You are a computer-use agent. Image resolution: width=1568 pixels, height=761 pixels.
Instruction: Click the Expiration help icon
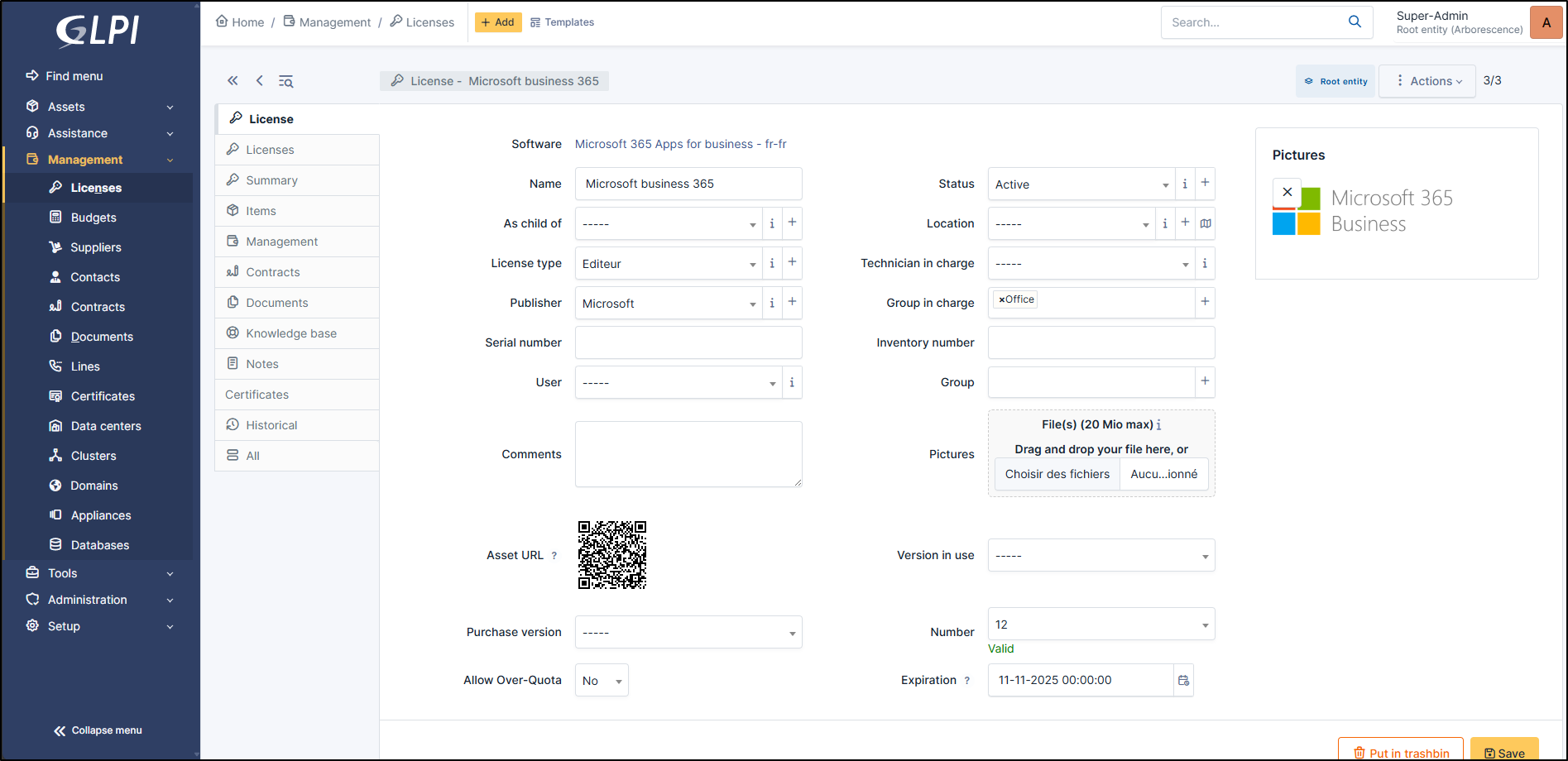tap(966, 681)
